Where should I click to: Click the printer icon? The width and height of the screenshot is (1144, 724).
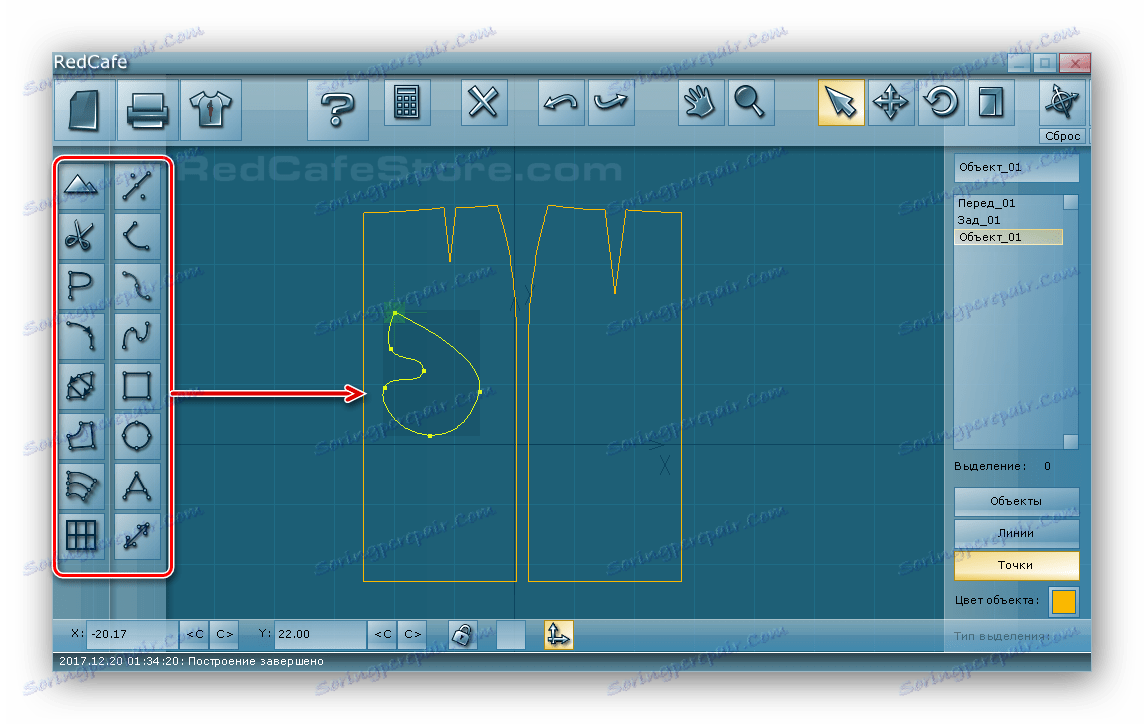coord(147,109)
